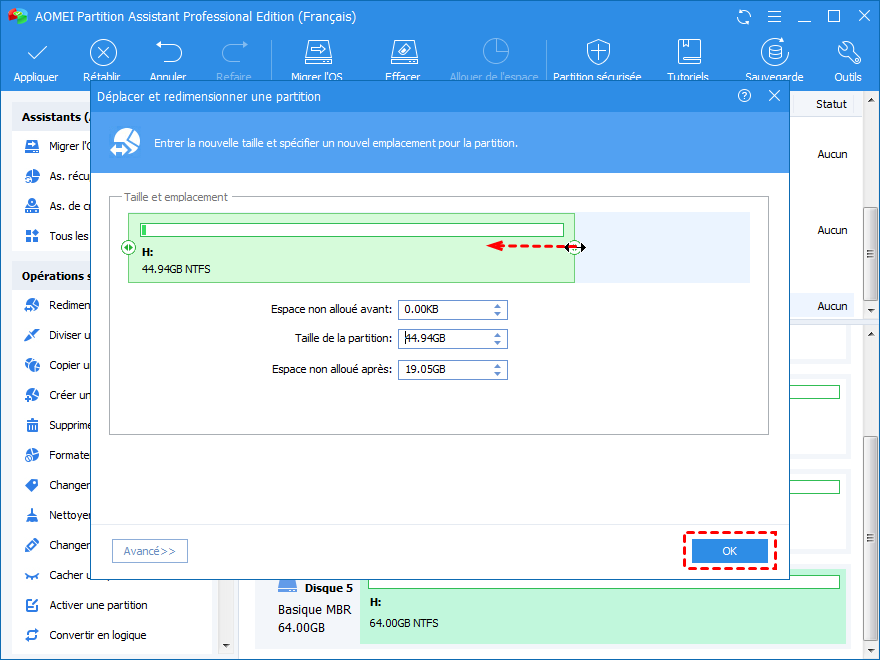Click the Sauvegarde toolbar icon
Screen dimensions: 880x660
coord(774,52)
